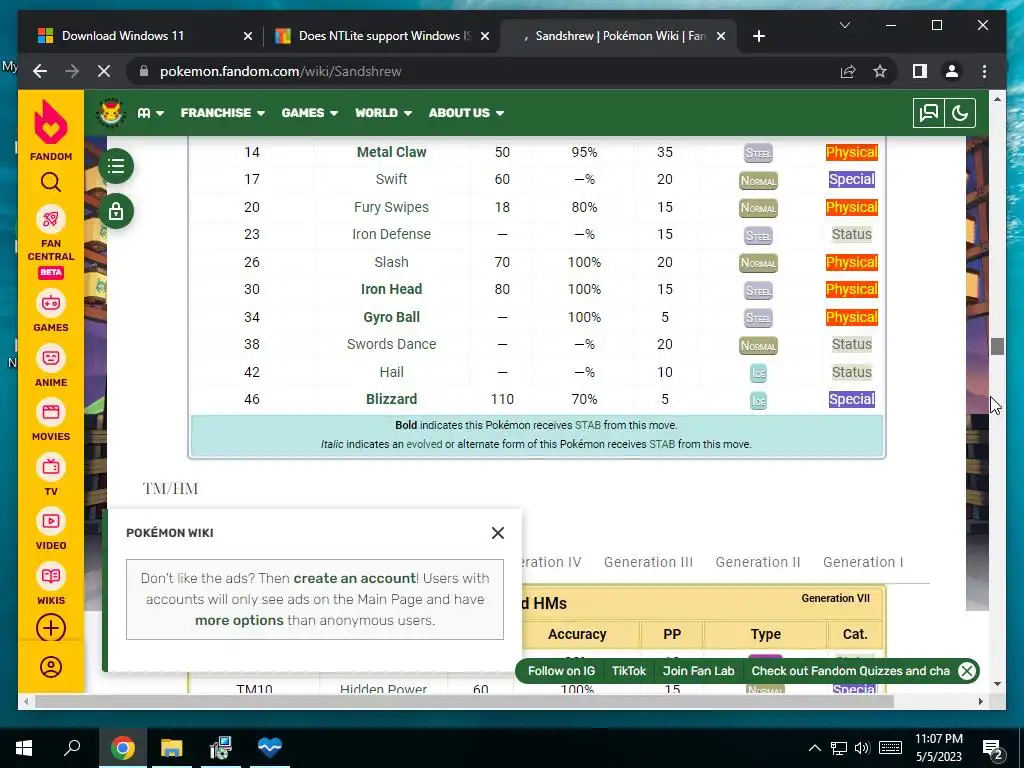Open Chrome side panel icon
Viewport: 1024px width, 768px height.
click(x=920, y=71)
